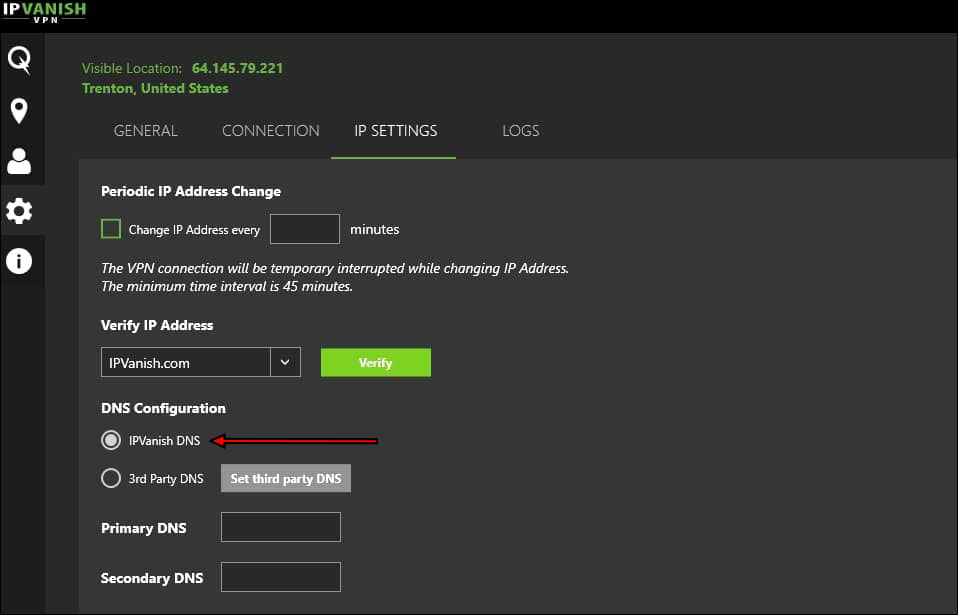958x615 pixels.
Task: Open the server location pin icon
Action: pyautogui.click(x=19, y=110)
